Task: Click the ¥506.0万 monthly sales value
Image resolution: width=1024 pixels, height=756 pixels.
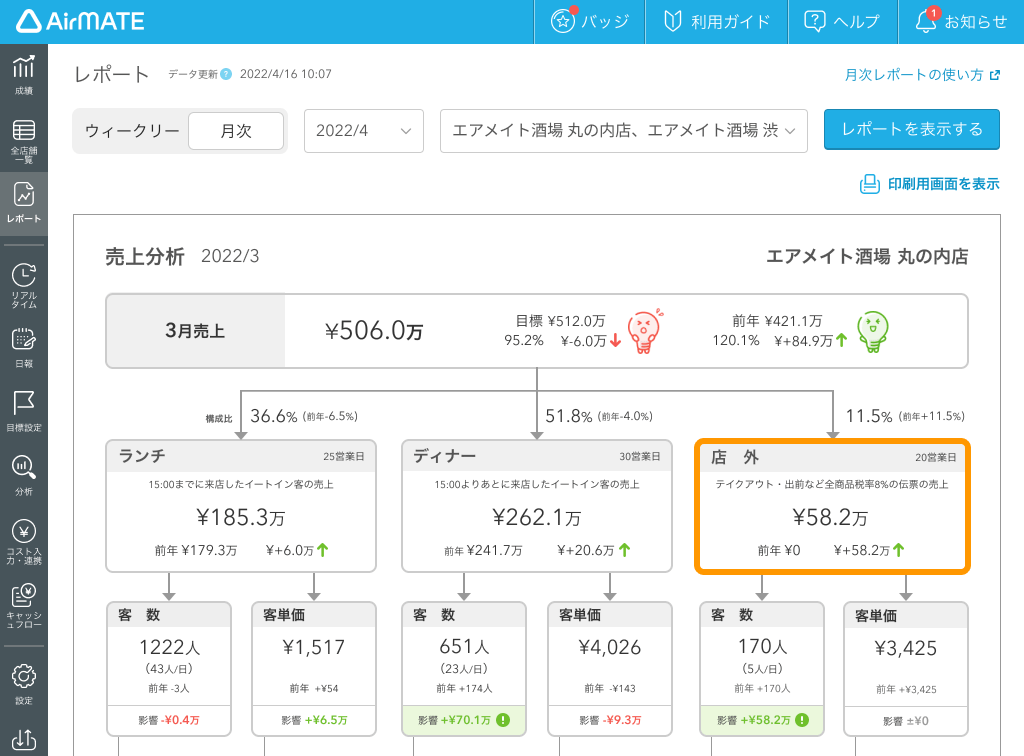Action: pyautogui.click(x=374, y=331)
